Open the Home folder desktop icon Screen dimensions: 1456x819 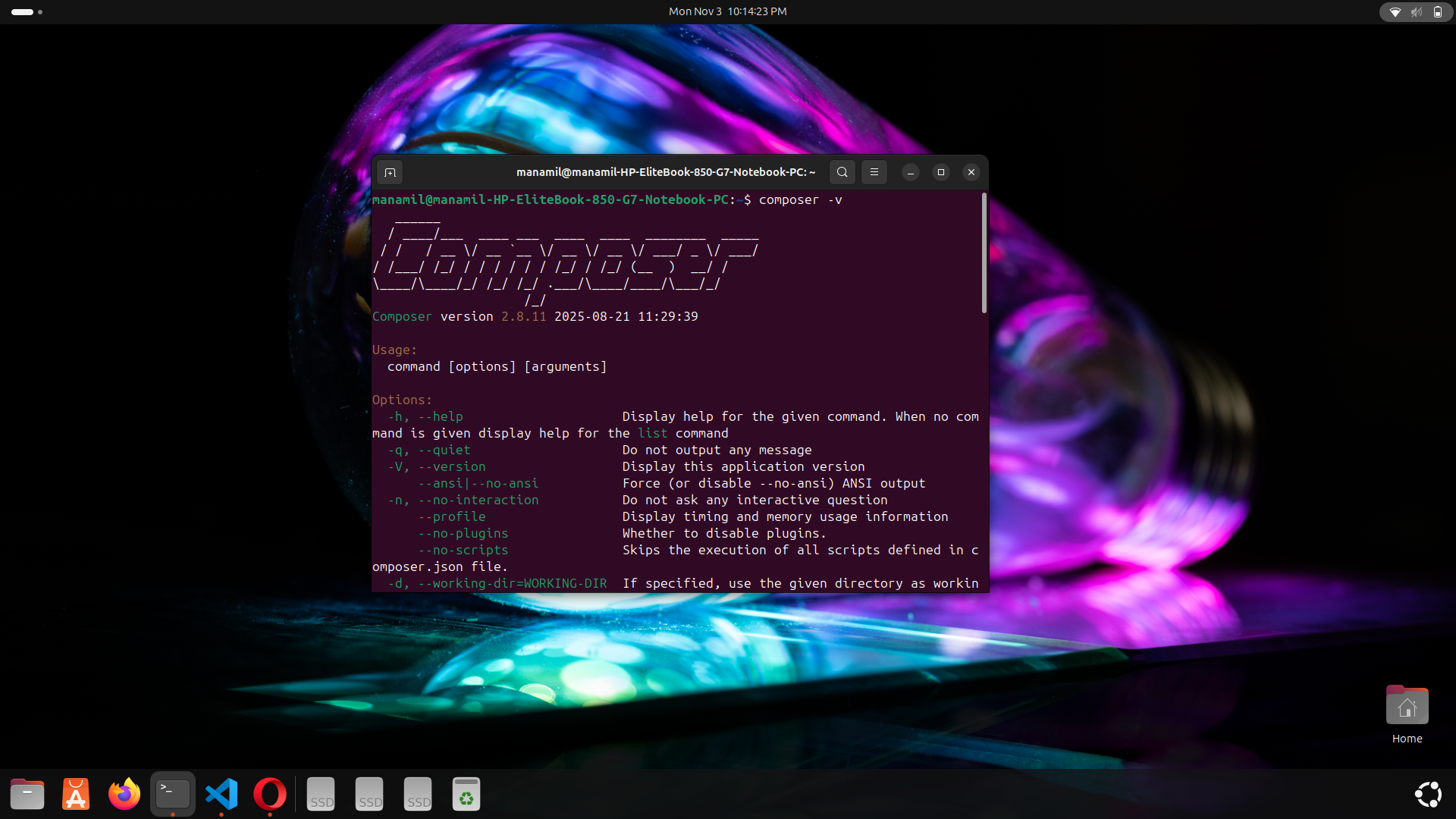pyautogui.click(x=1407, y=706)
